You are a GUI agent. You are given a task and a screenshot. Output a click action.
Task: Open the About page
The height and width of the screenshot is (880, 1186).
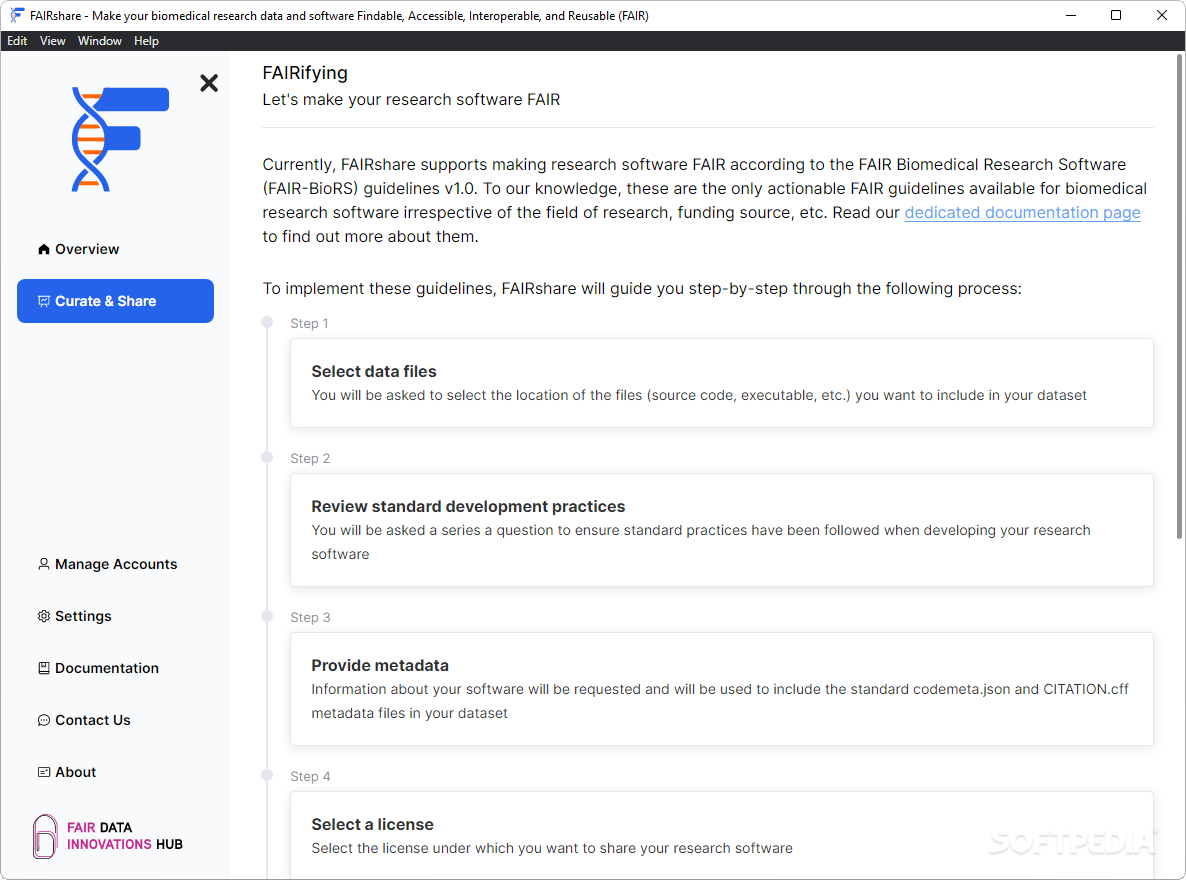click(x=115, y=772)
